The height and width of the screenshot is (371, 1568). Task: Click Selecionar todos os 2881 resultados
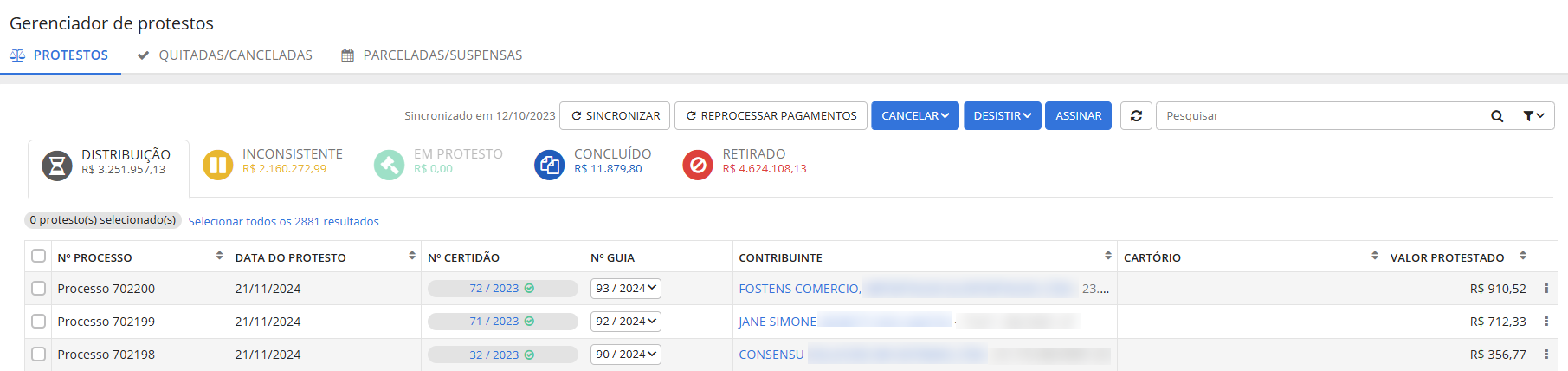click(283, 222)
